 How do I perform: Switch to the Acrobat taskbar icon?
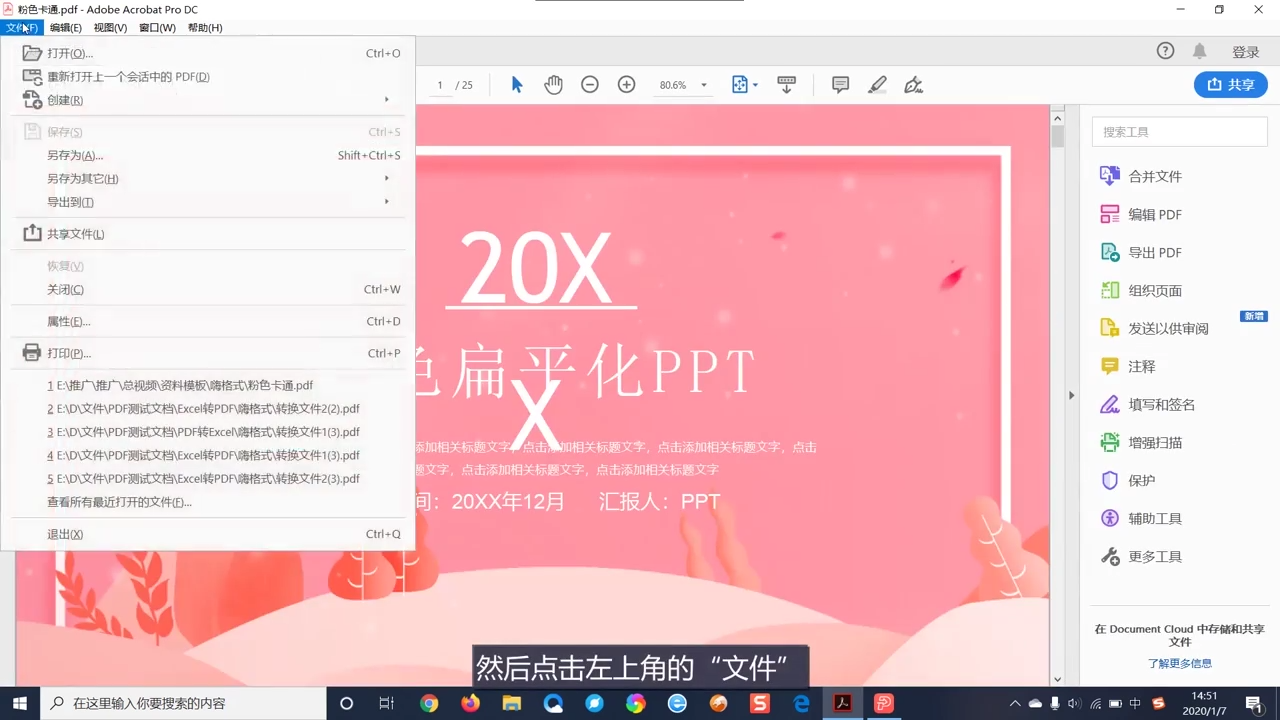point(843,703)
